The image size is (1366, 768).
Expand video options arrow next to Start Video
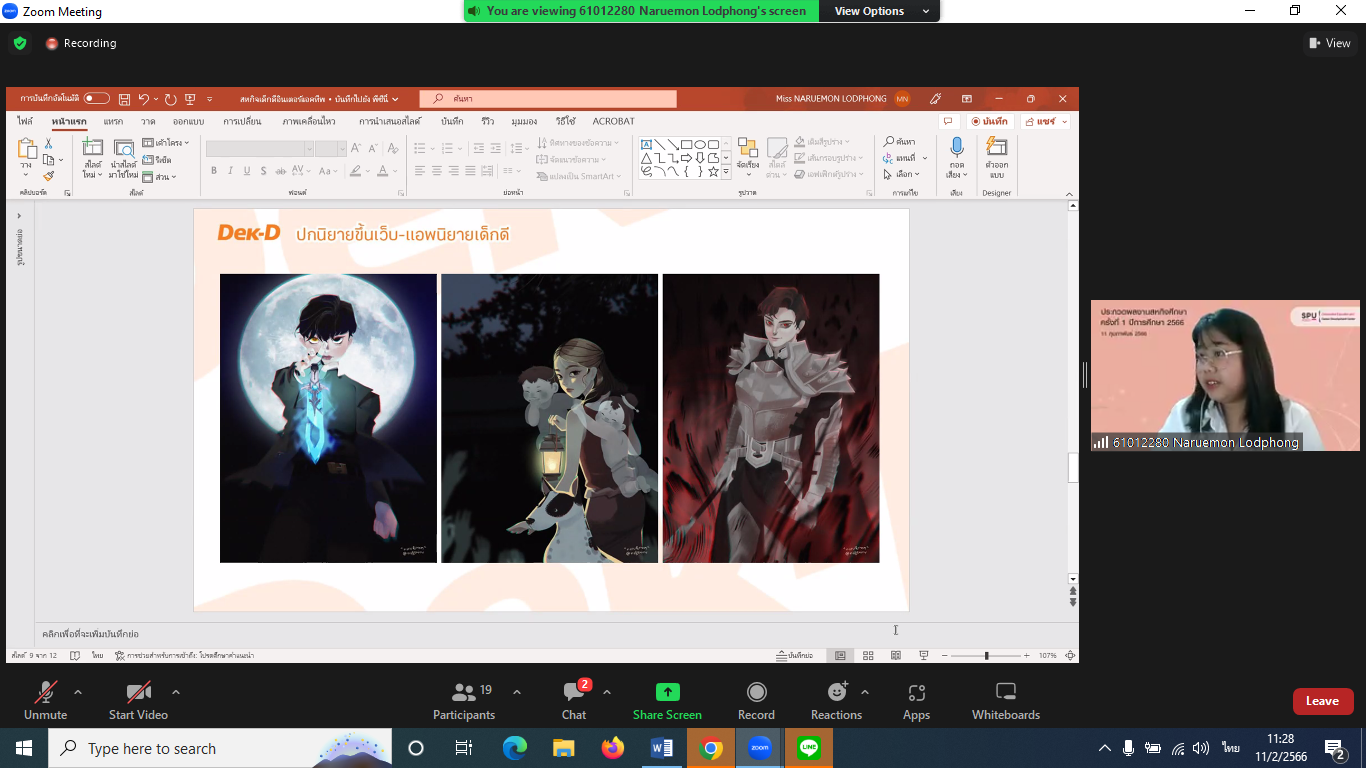click(x=176, y=692)
